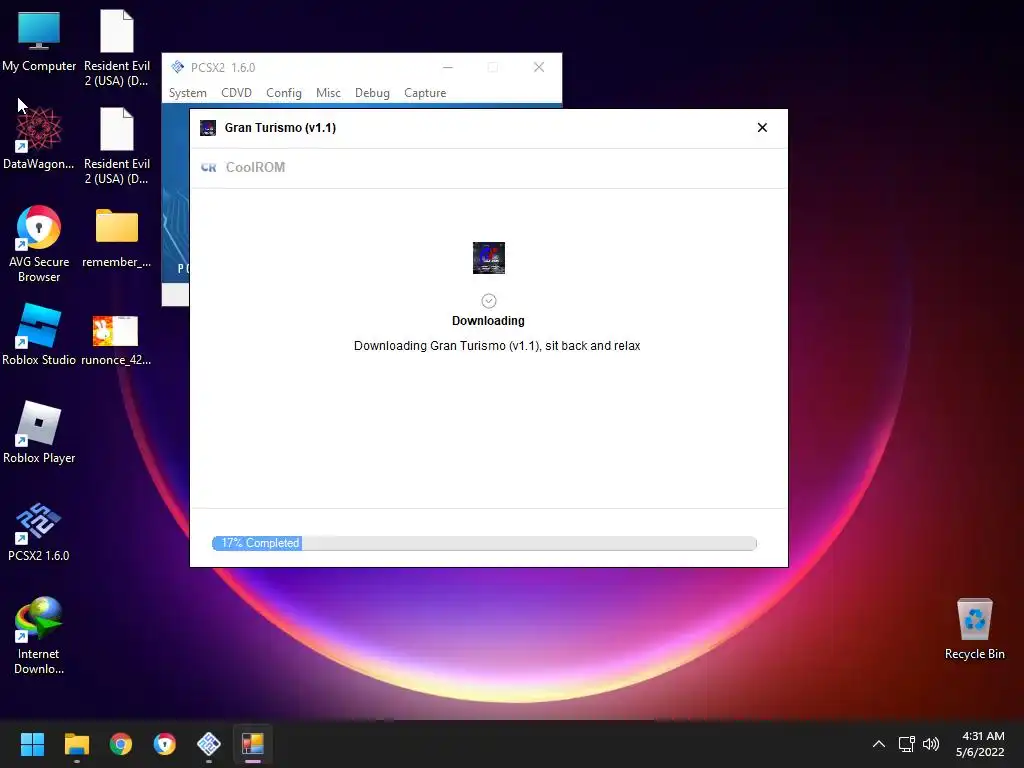This screenshot has height=768, width=1024.
Task: Switch to PCSX2 taskbar icon
Action: [209, 744]
